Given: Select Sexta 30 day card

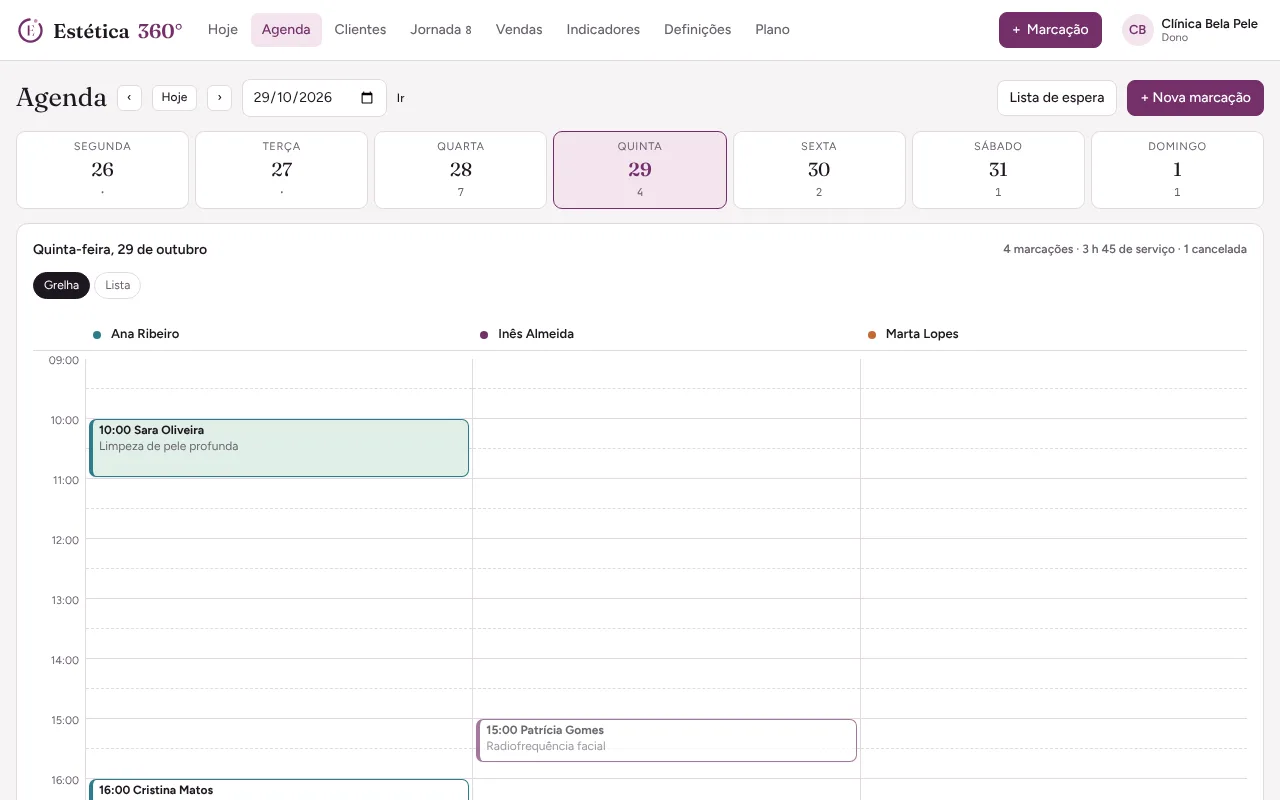Looking at the screenshot, I should click(x=819, y=170).
